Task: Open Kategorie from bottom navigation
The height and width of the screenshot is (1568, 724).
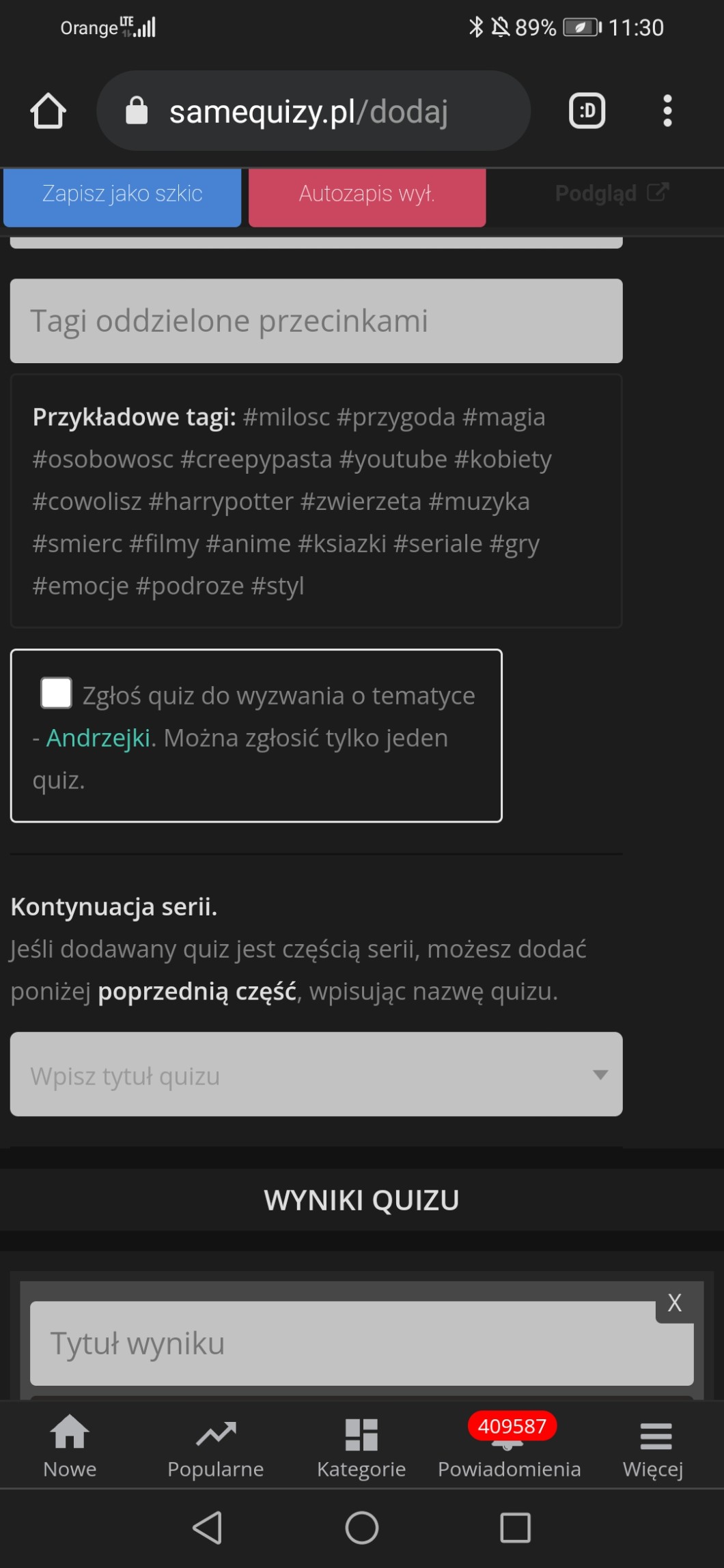Action: 361,1444
